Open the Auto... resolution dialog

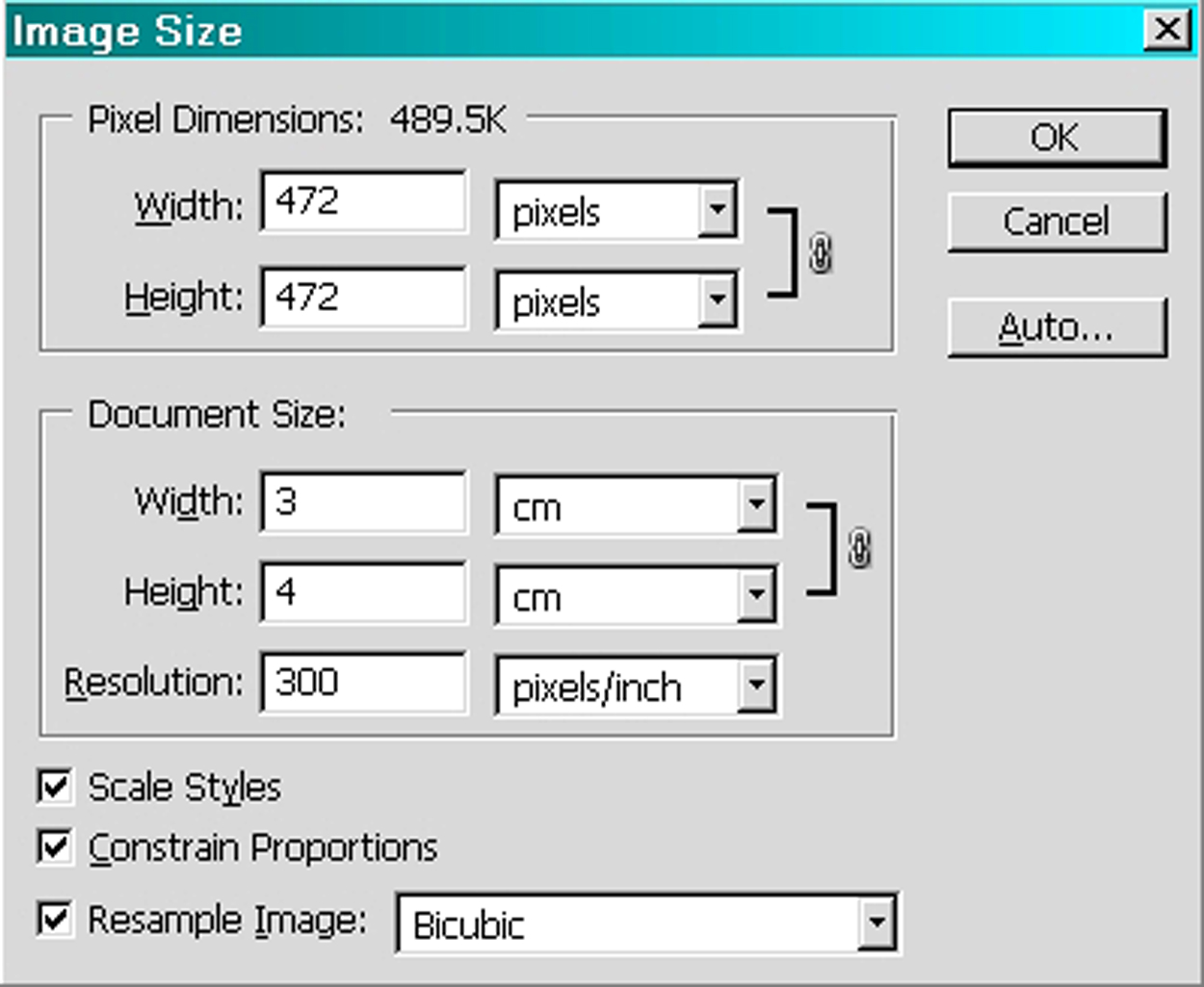coord(1057,327)
